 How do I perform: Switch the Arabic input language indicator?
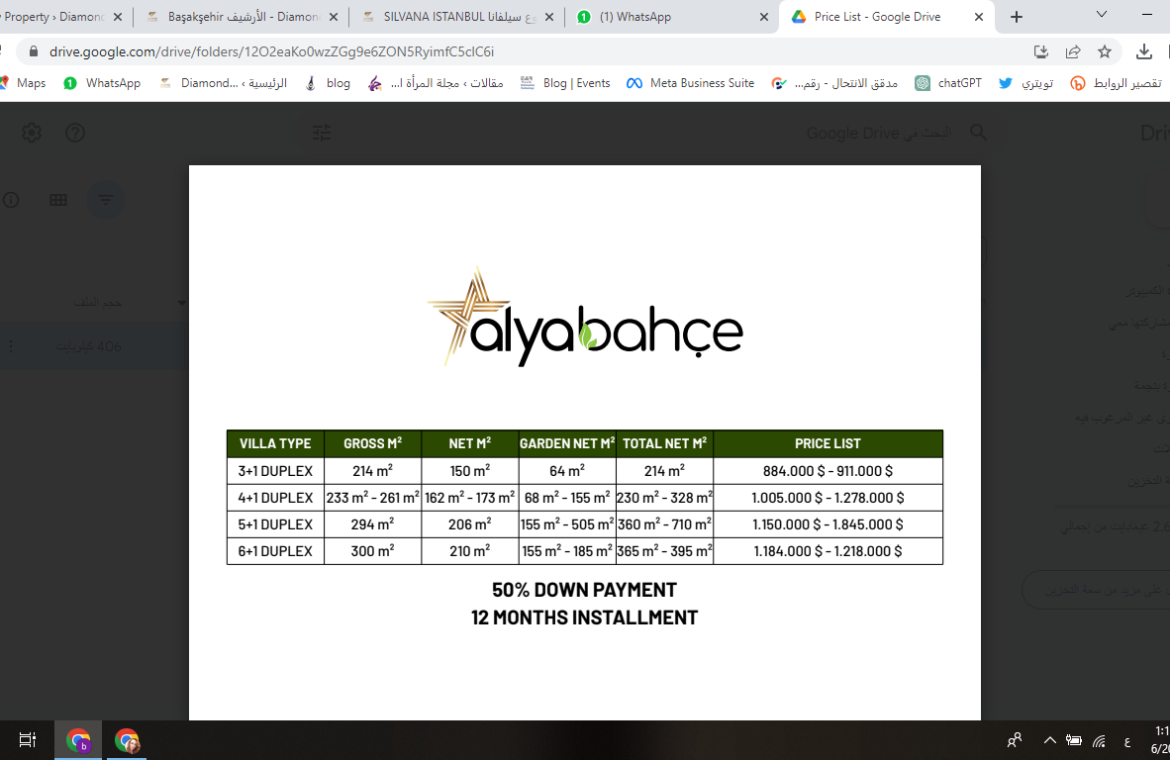(x=1127, y=741)
